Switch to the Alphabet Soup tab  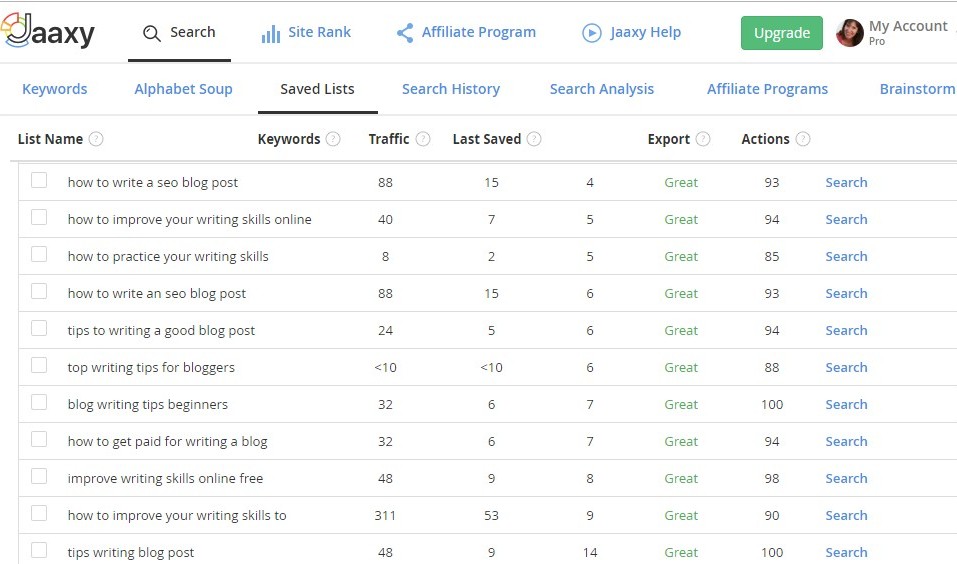click(183, 89)
